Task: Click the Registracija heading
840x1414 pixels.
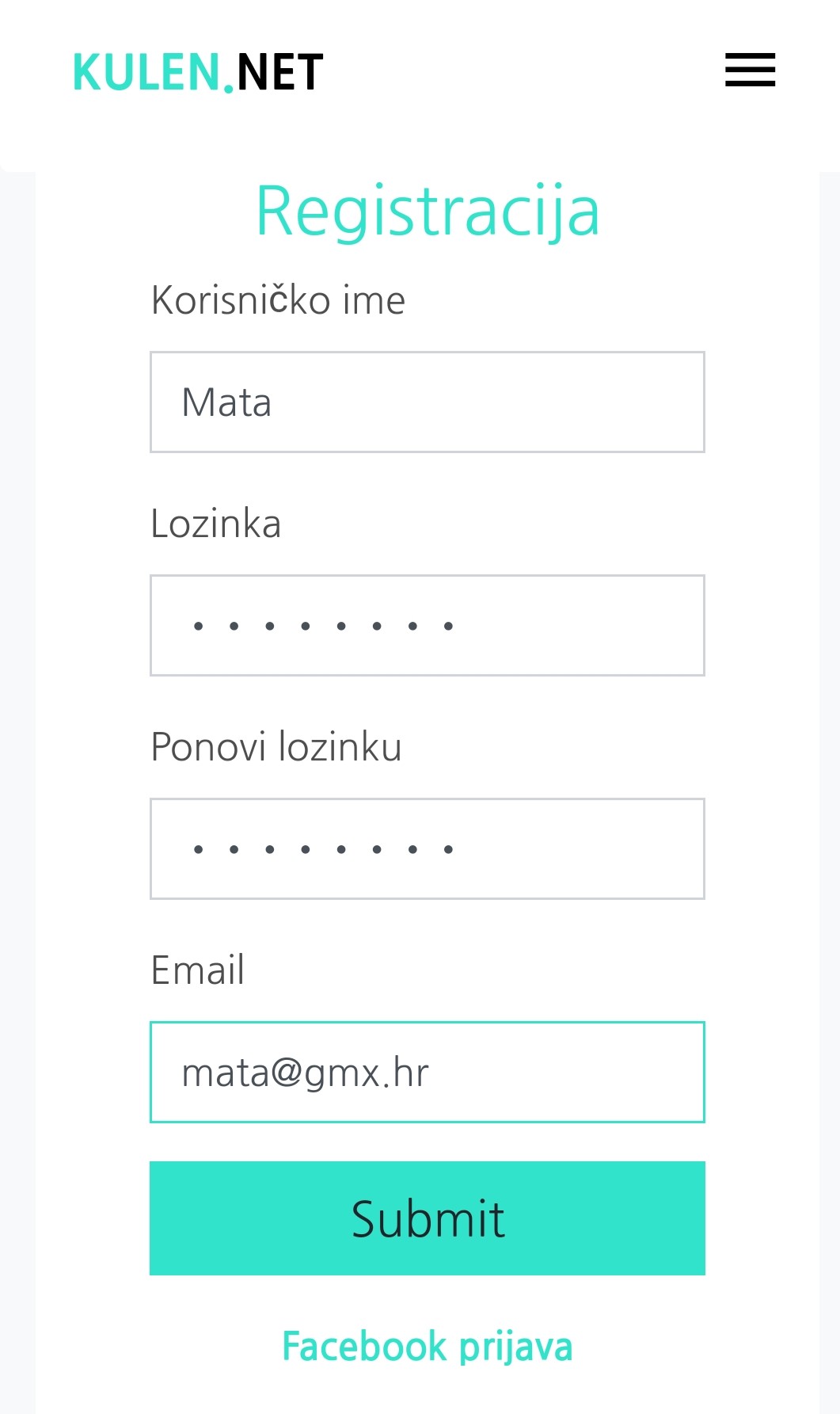Action: click(428, 211)
